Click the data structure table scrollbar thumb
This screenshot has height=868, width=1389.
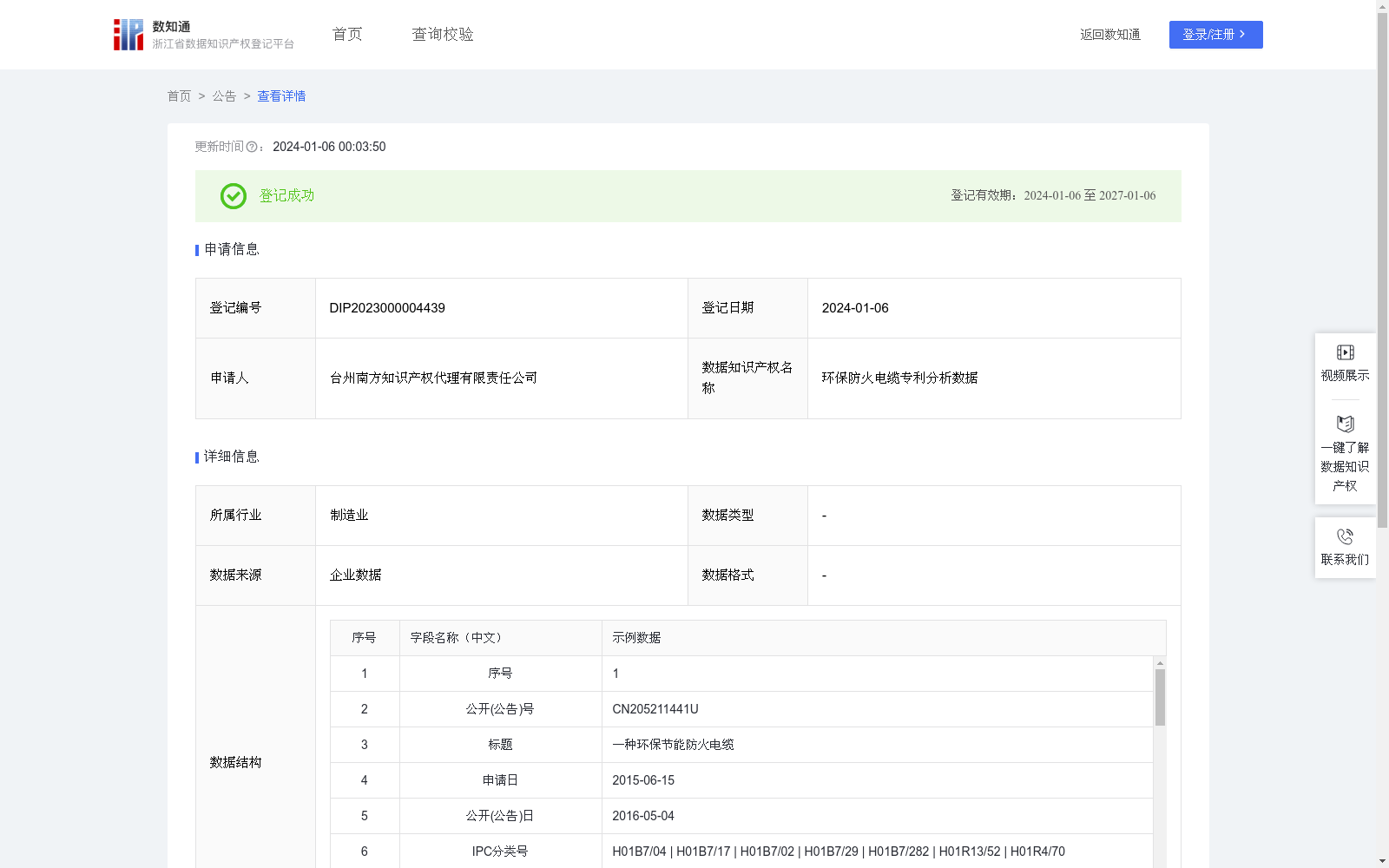click(x=1160, y=697)
